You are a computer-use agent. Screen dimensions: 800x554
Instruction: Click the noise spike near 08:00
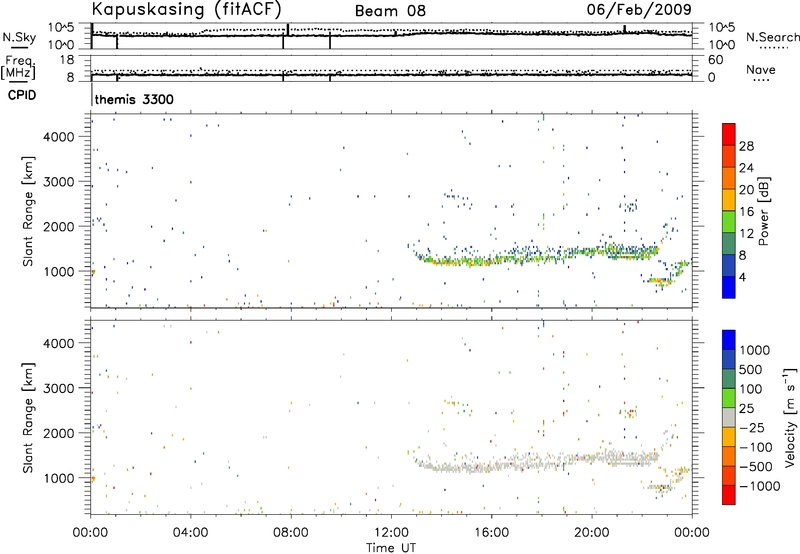click(x=288, y=31)
